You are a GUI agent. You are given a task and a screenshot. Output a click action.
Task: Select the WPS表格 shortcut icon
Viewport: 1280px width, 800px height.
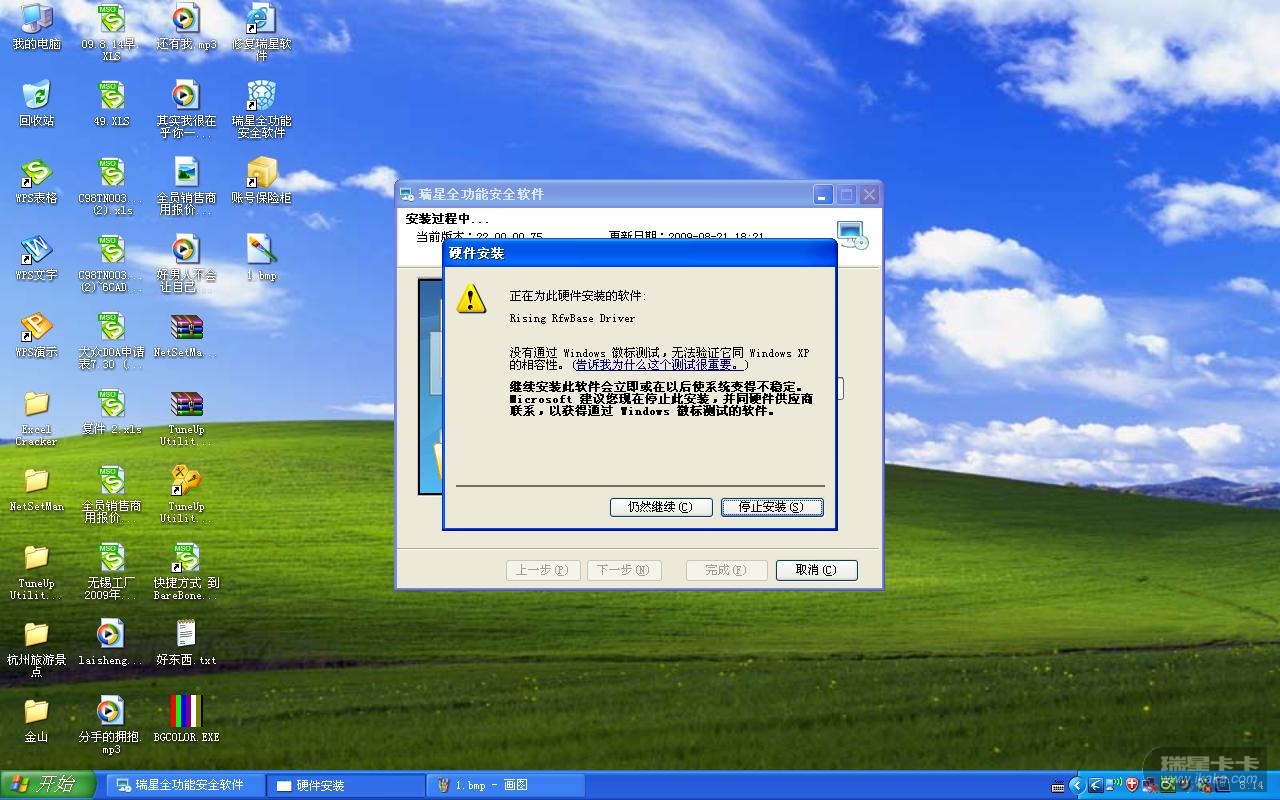coord(36,181)
